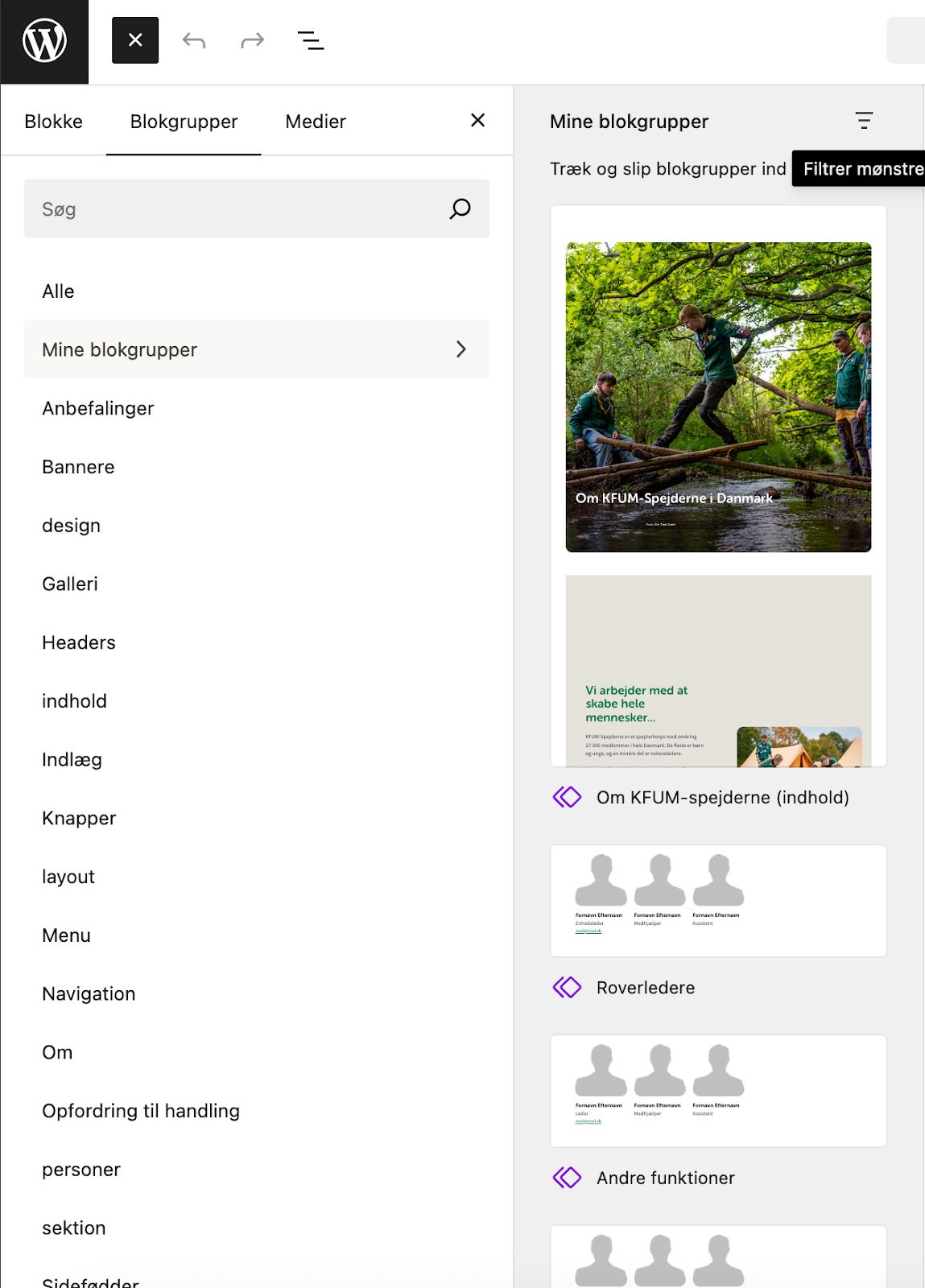Close the block inserter toggle button
This screenshot has width=925, height=1288.
(135, 40)
